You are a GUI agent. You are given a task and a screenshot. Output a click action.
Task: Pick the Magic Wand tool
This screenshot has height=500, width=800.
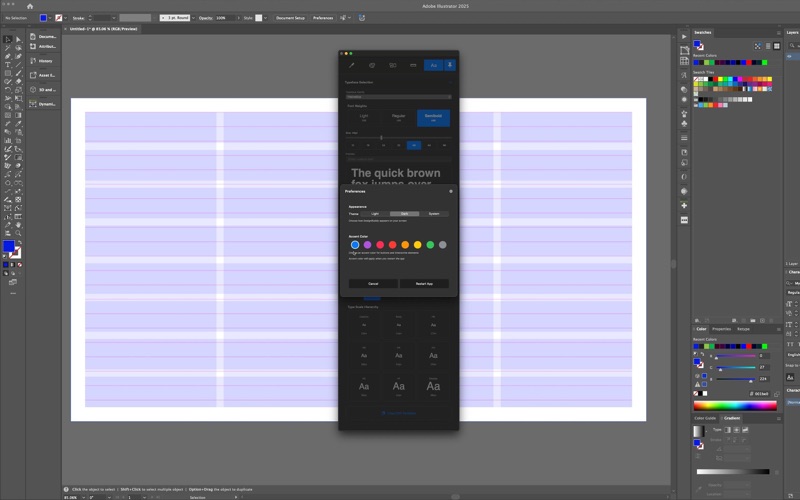pos(8,48)
